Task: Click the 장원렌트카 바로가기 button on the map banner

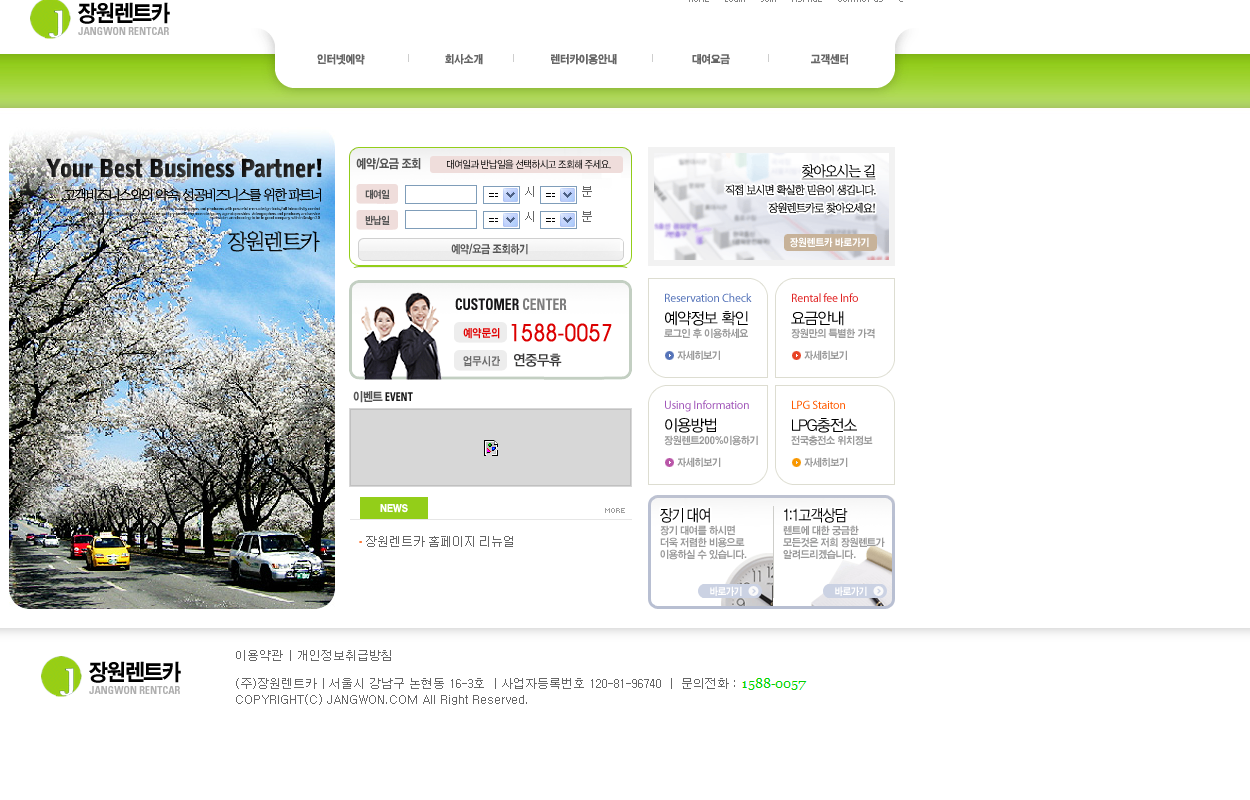Action: (830, 242)
